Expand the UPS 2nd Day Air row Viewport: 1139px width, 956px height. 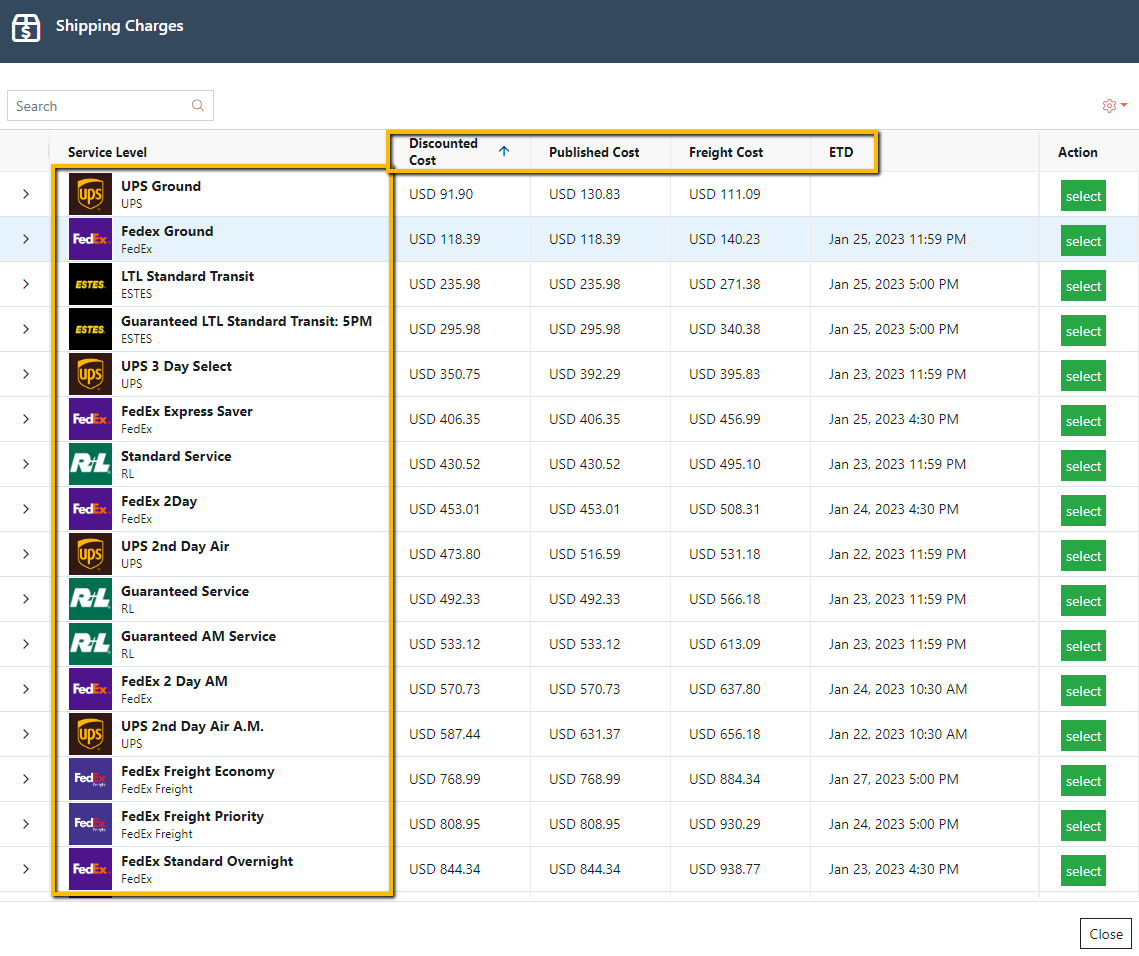(25, 554)
